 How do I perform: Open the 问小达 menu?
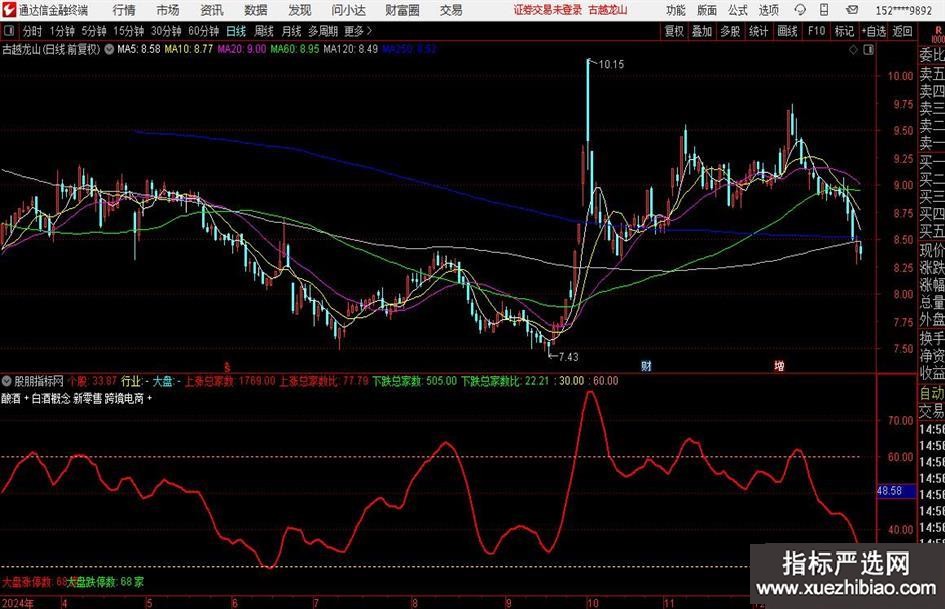[x=348, y=10]
